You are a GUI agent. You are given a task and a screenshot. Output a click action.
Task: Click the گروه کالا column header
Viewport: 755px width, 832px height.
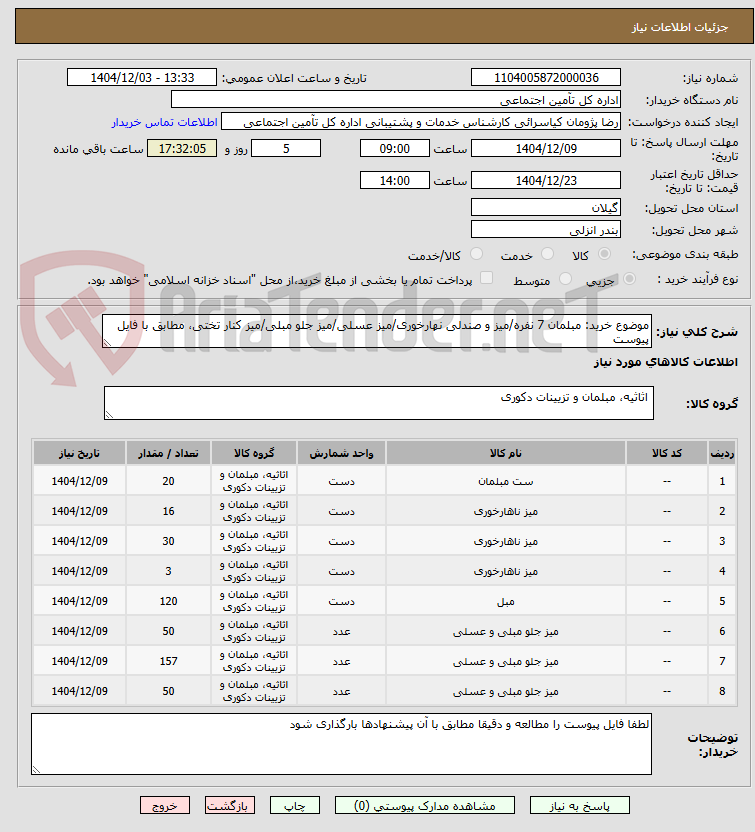click(254, 453)
